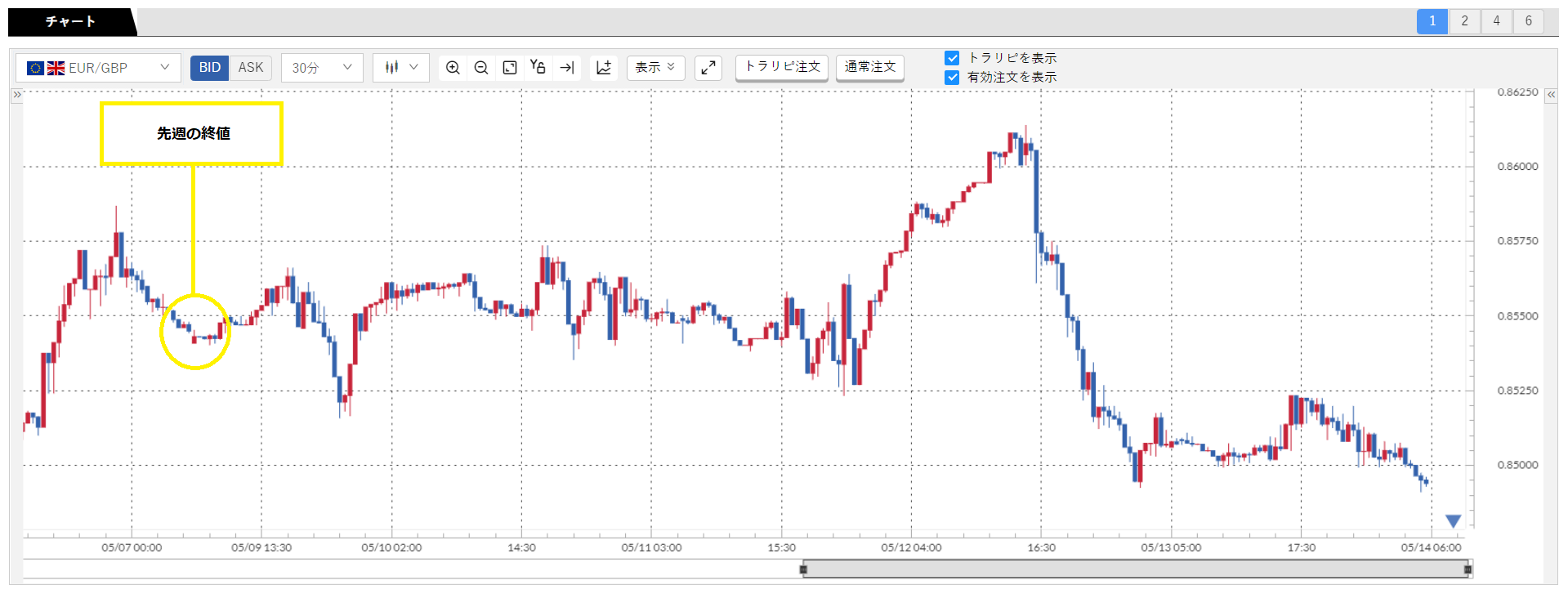This screenshot has height=594, width=1568.
Task: Click the 0.85250 price axis label
Action: tap(1517, 391)
